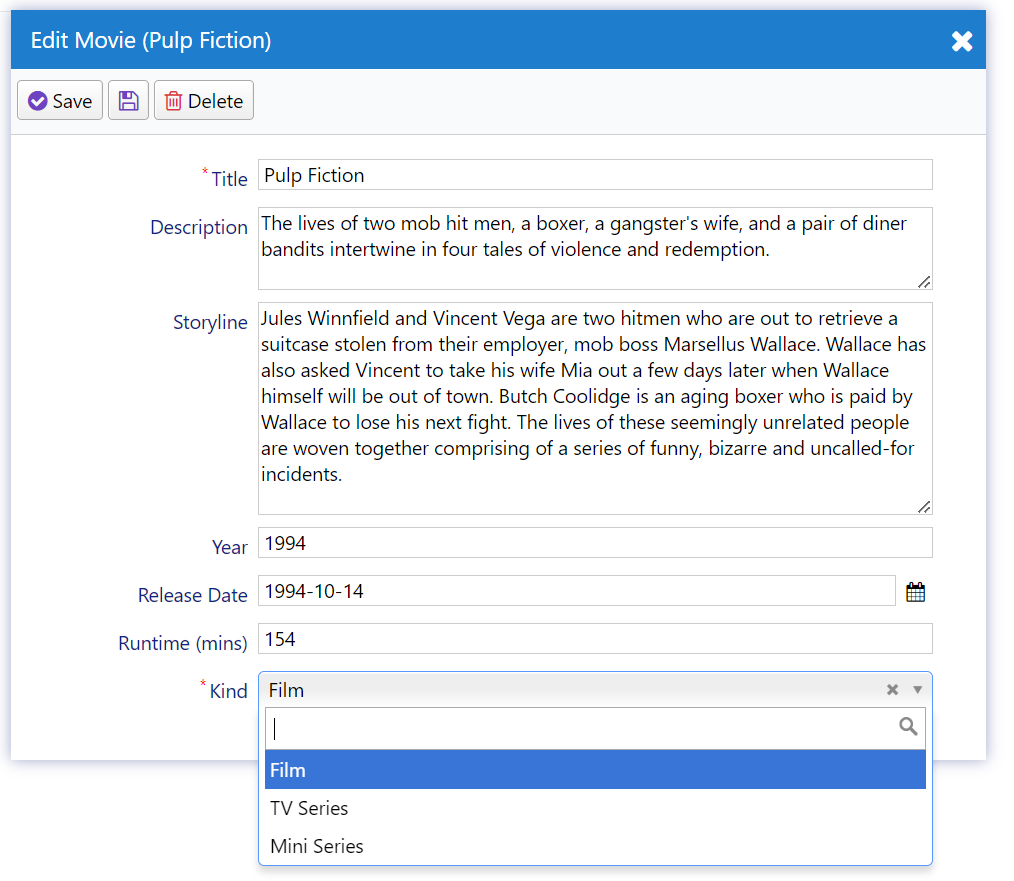Viewport: 1014px width, 881px height.
Task: Click the Delete button
Action: pos(204,100)
